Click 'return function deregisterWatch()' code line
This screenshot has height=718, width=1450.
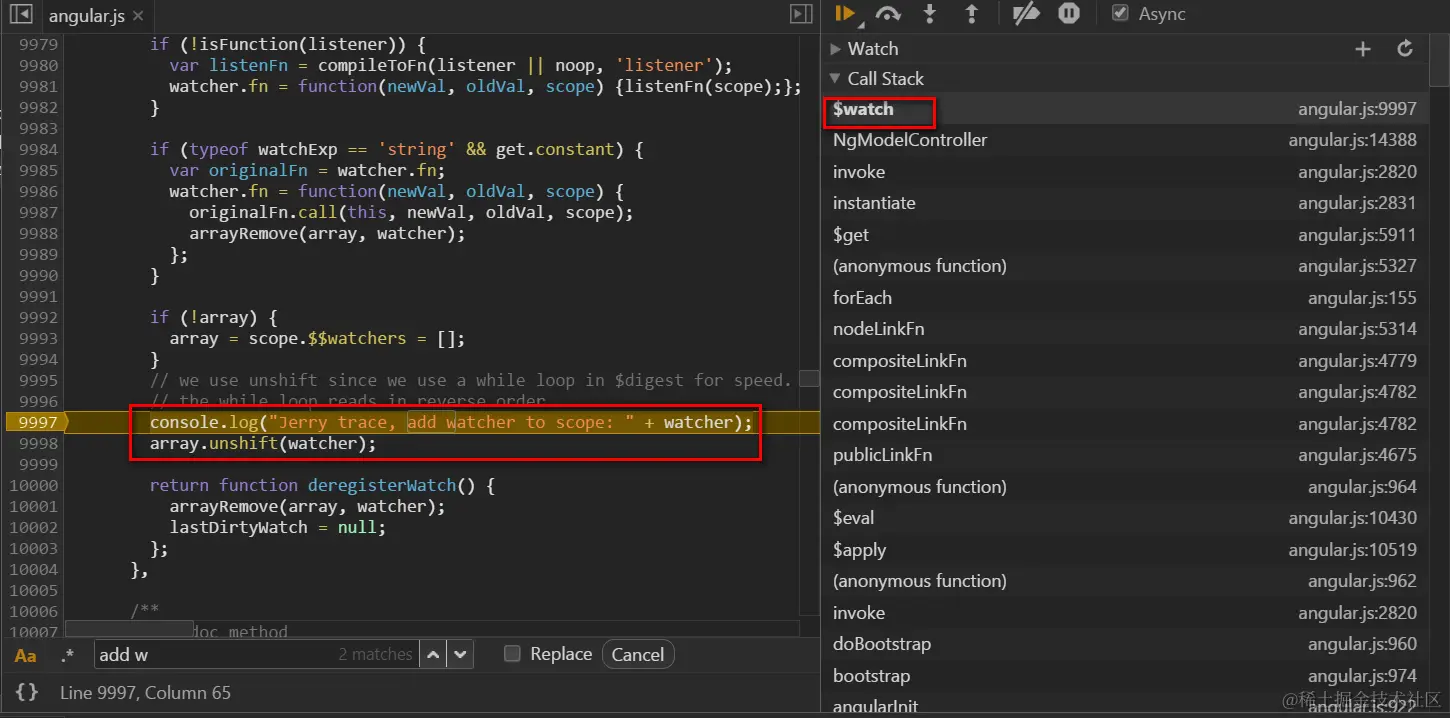click(322, 485)
